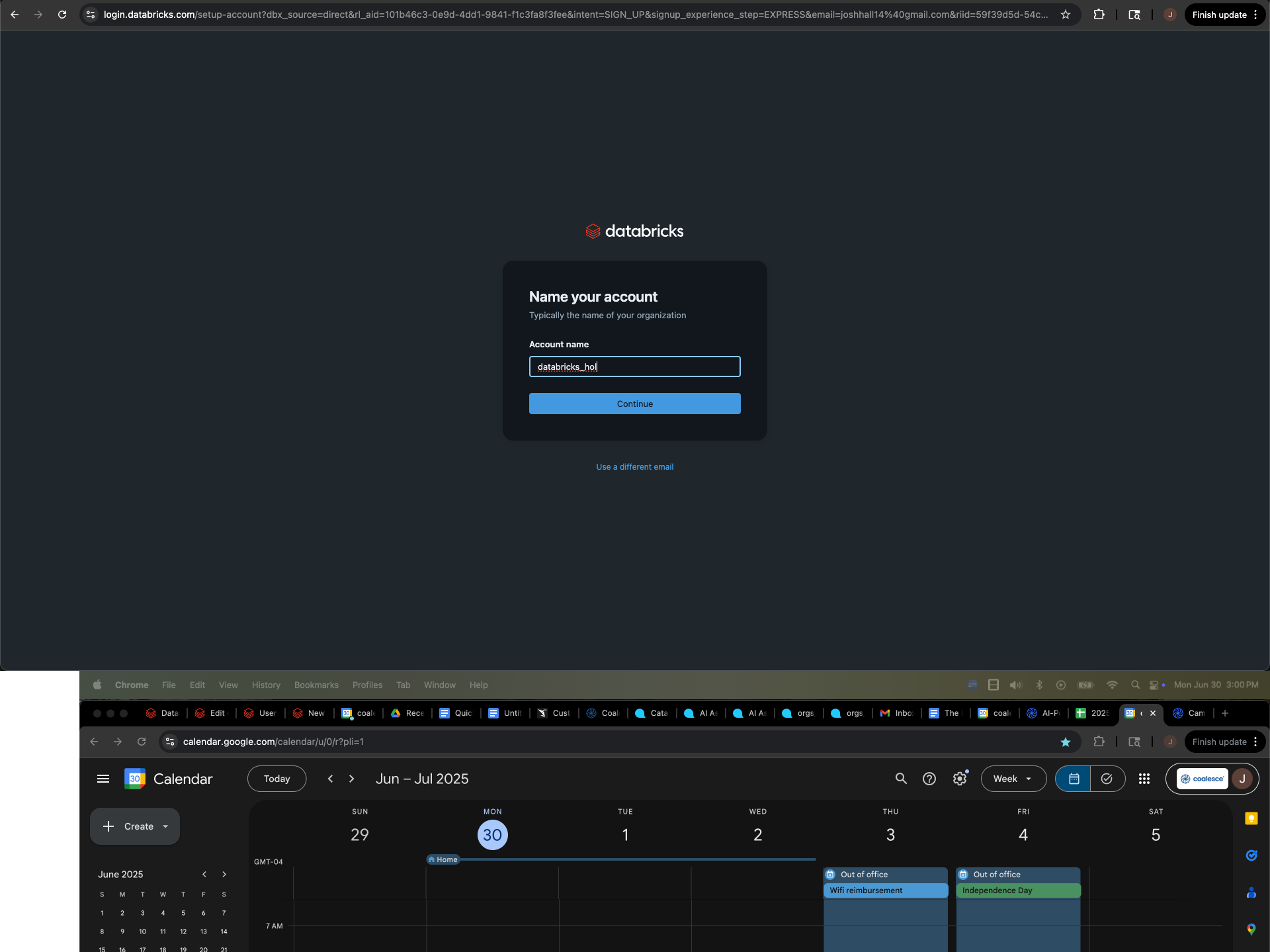This screenshot has height=952, width=1270.
Task: Open profile avatar J in Databricks window toolbar
Action: (1170, 15)
